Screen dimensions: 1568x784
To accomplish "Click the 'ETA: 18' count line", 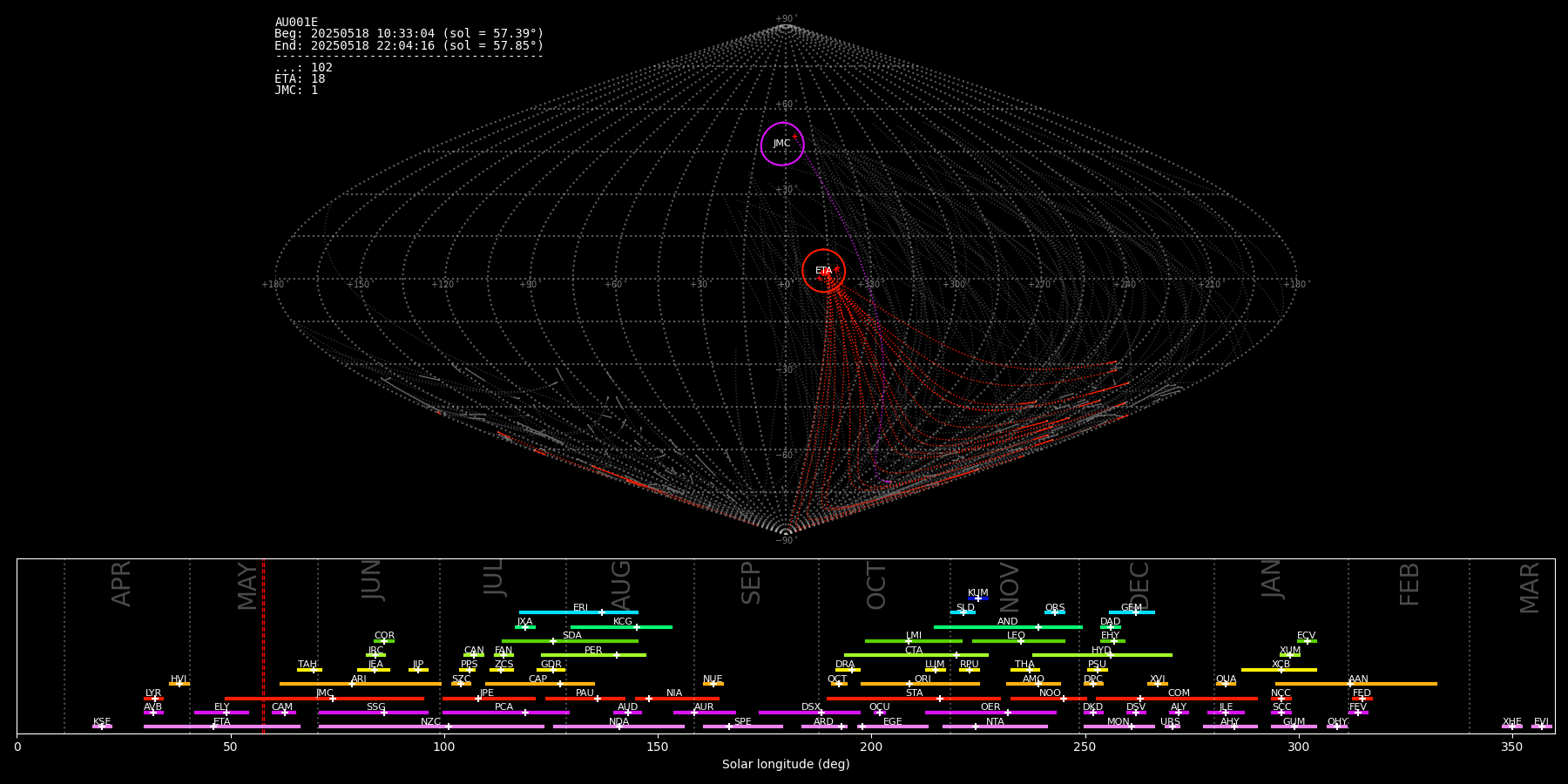I will coord(300,79).
